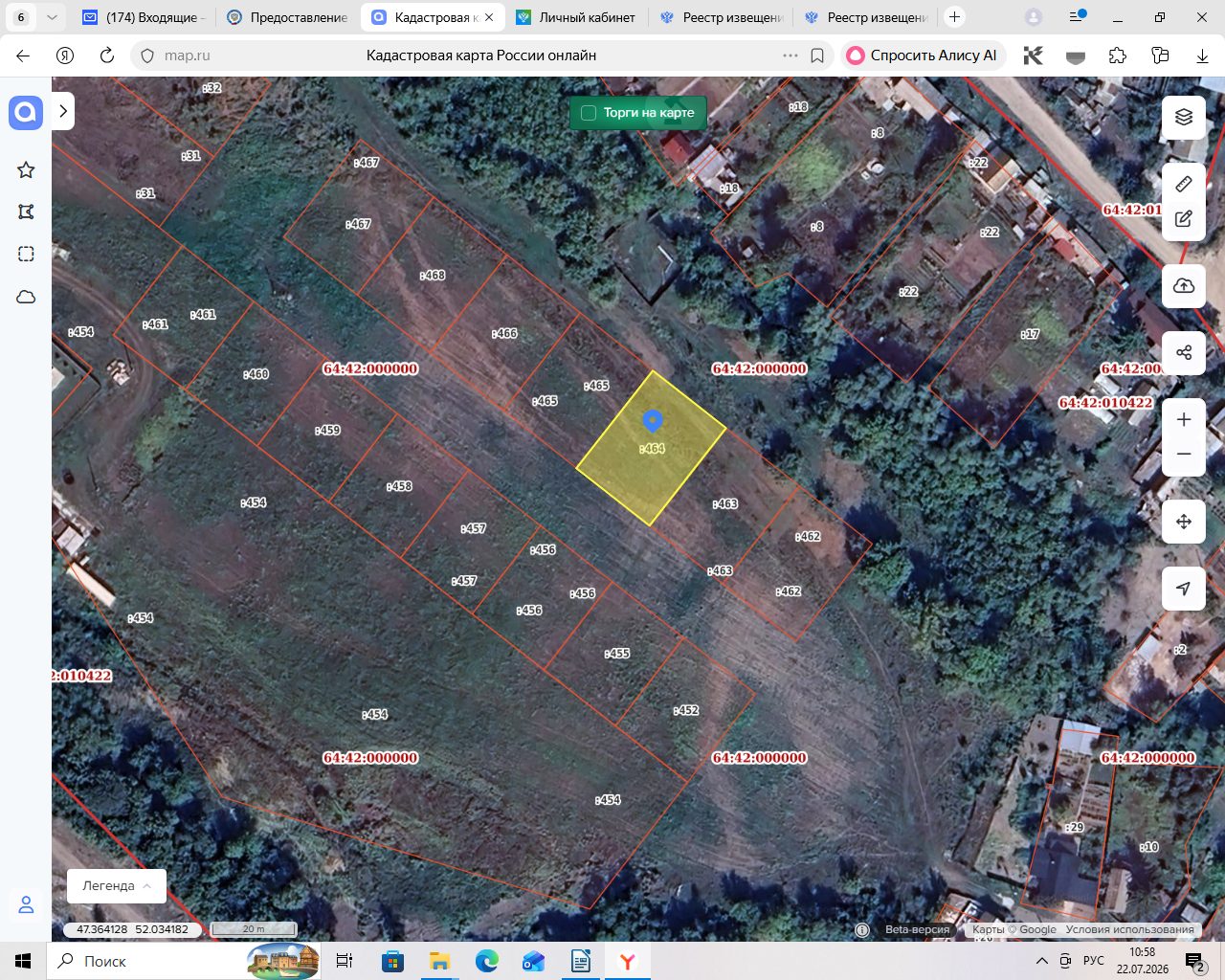Screen dimensions: 1225x980
Task: Select the dashed area selection tool
Action: coord(26,255)
